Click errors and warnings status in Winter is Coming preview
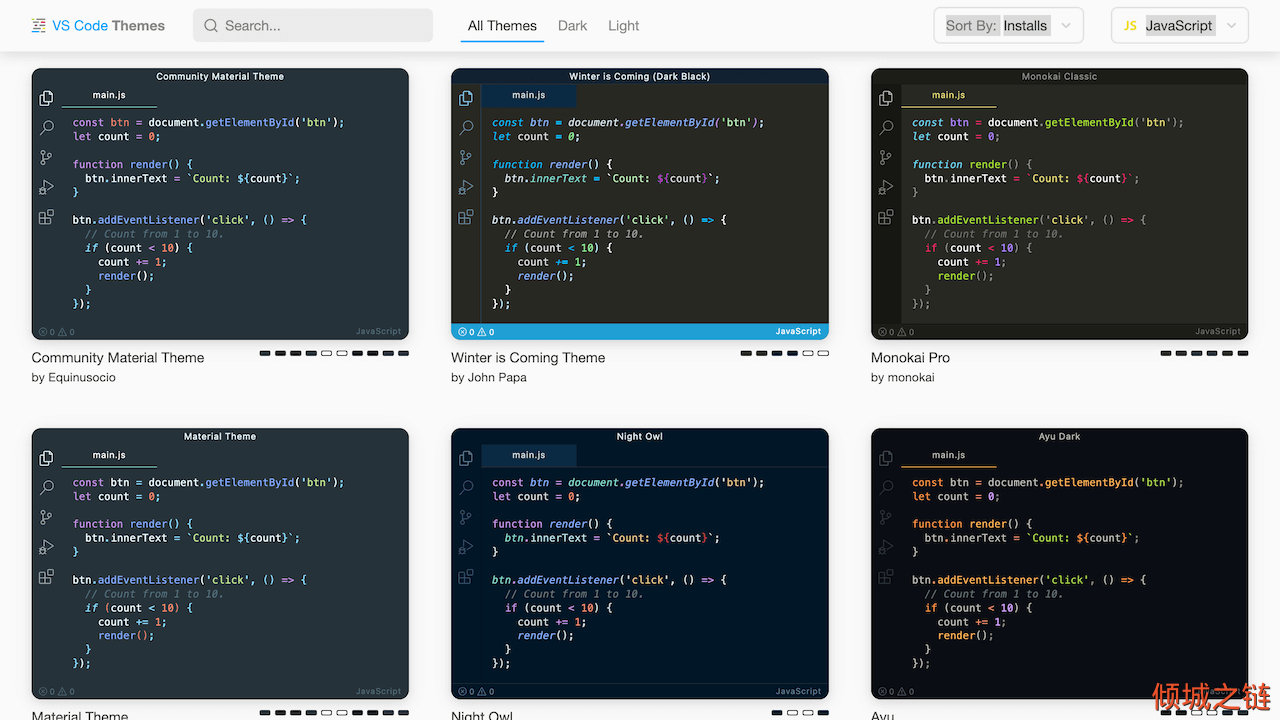The image size is (1280, 720). click(476, 332)
